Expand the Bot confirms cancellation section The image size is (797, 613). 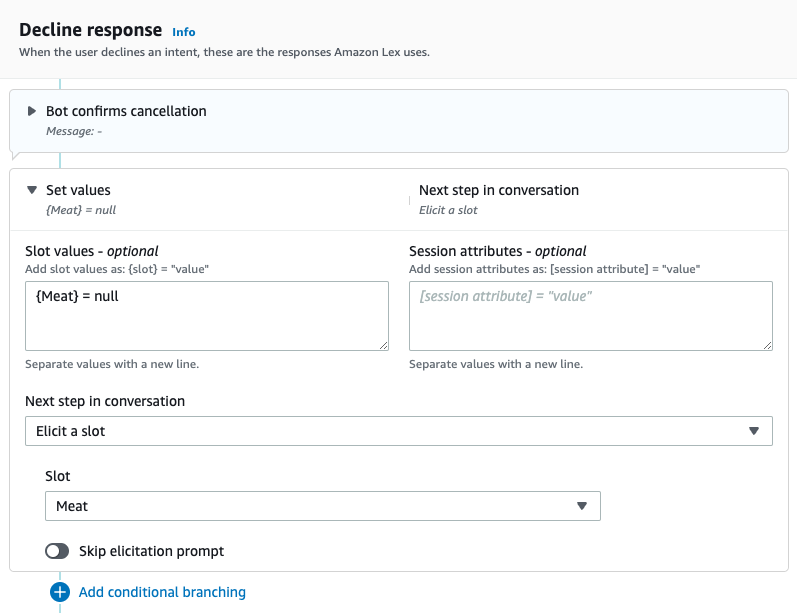point(32,111)
